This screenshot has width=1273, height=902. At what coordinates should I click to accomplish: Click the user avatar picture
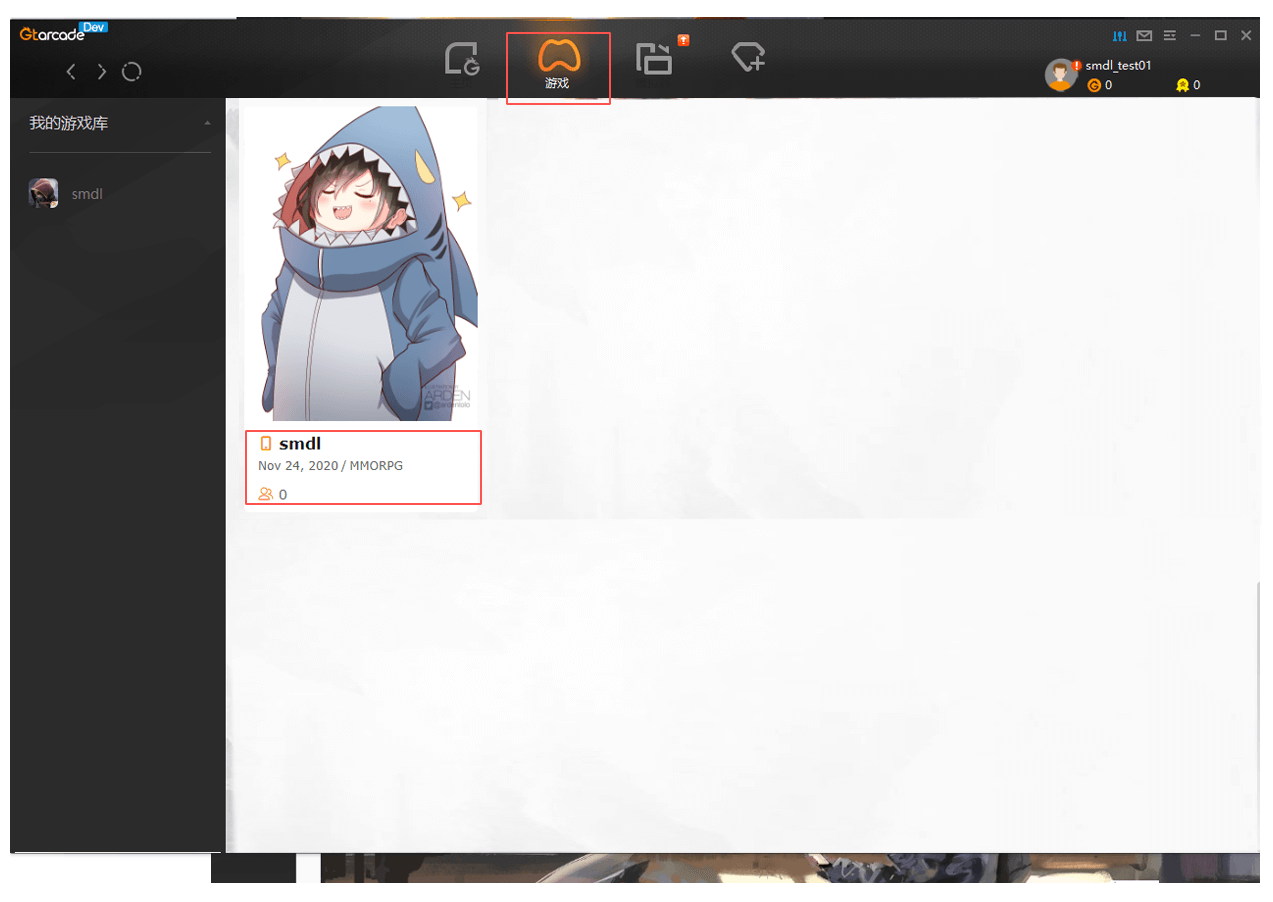pyautogui.click(x=1060, y=75)
